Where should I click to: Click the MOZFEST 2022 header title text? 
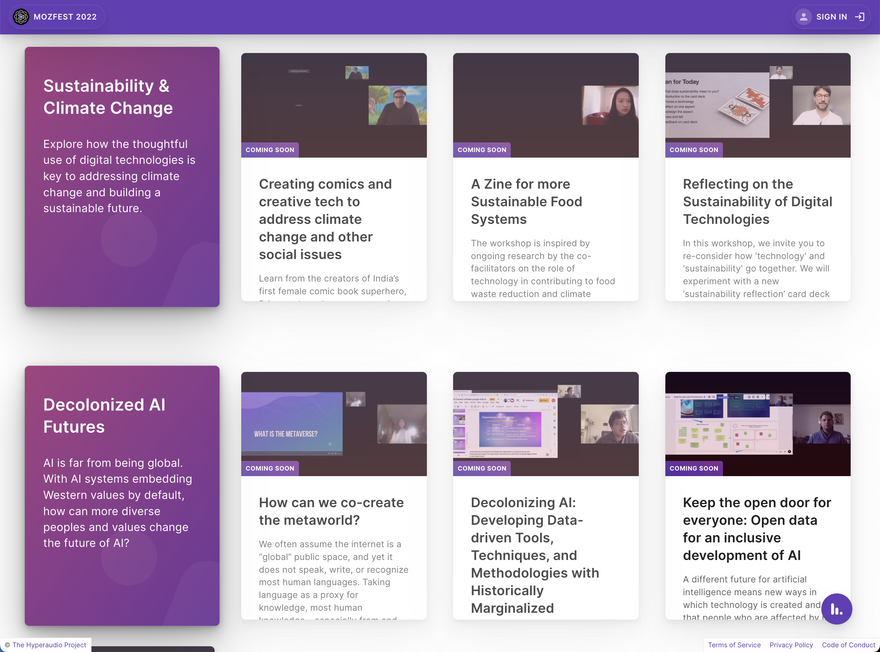tap(65, 17)
